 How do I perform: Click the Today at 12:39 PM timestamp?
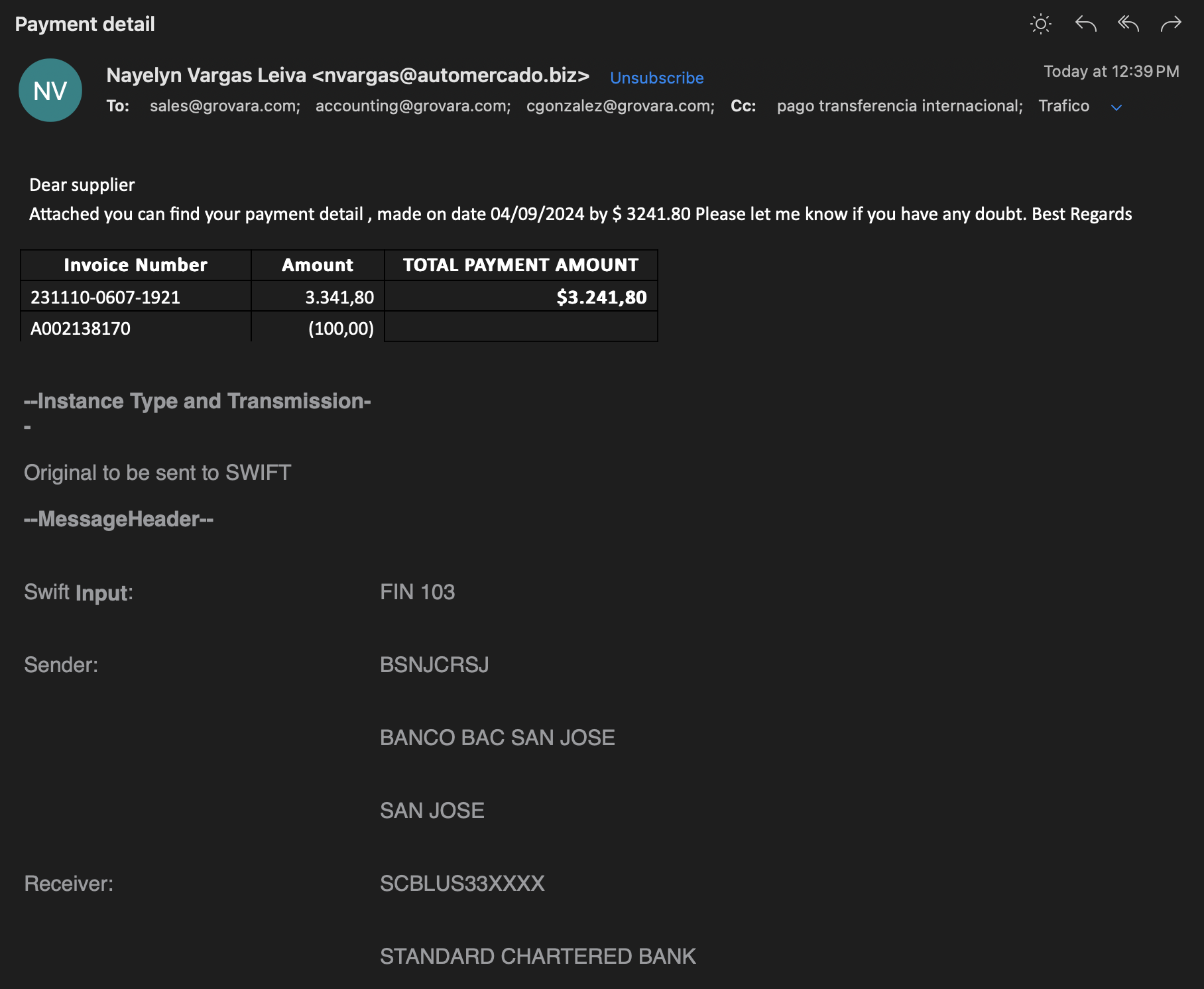(x=1111, y=72)
